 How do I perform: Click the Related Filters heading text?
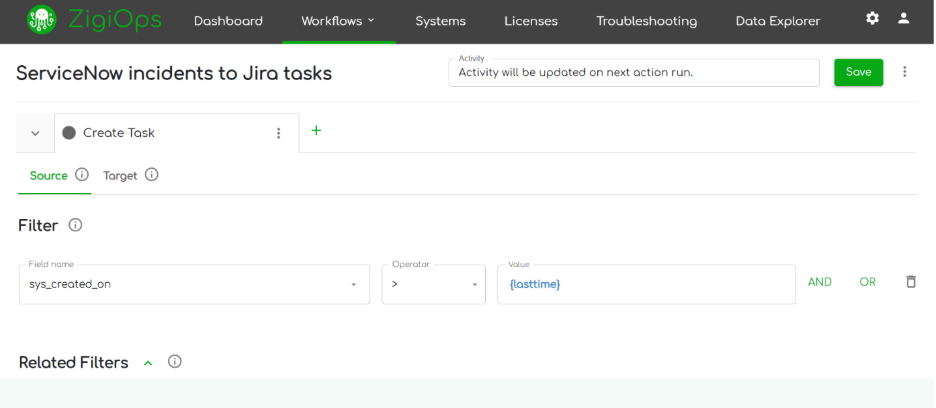coord(73,363)
